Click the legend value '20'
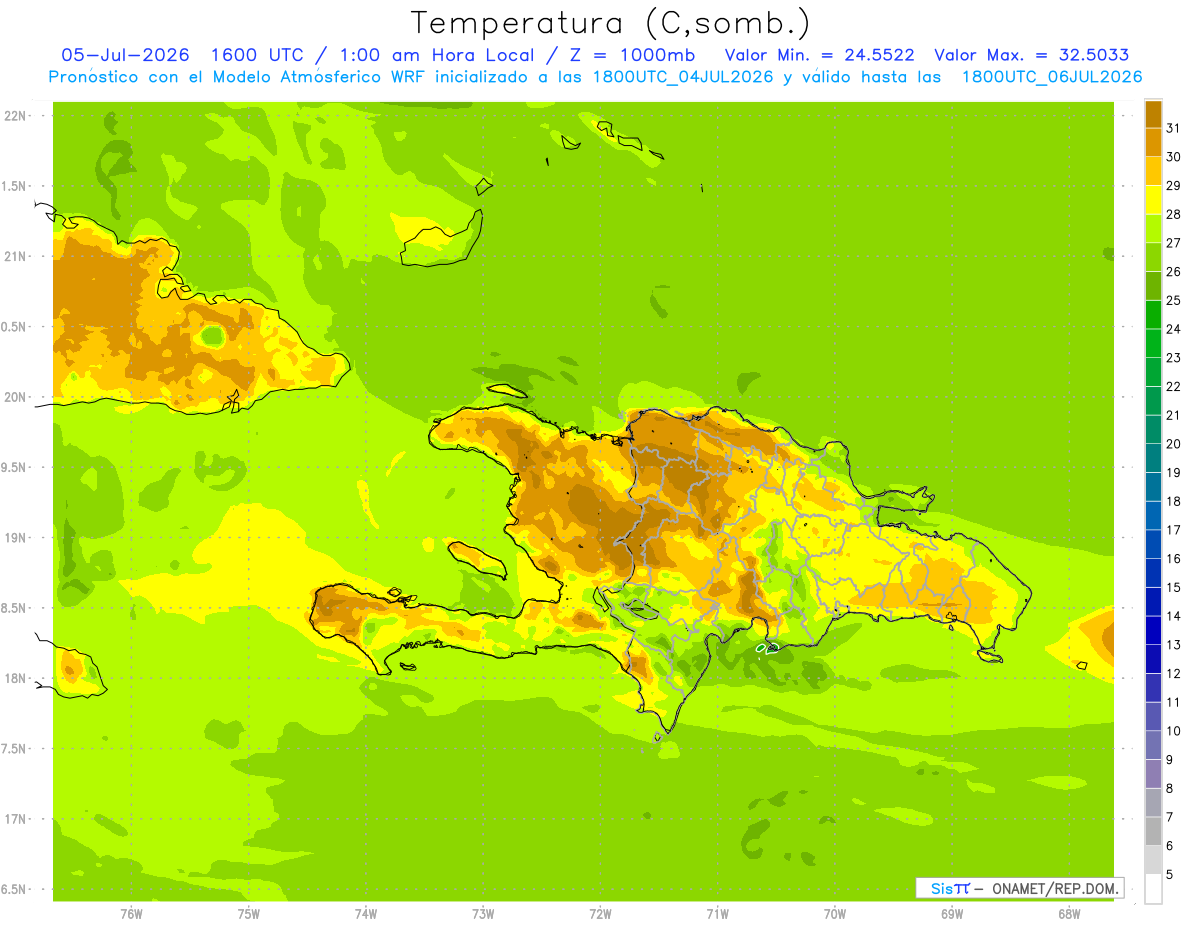This screenshot has width=1200, height=927. click(x=1173, y=443)
